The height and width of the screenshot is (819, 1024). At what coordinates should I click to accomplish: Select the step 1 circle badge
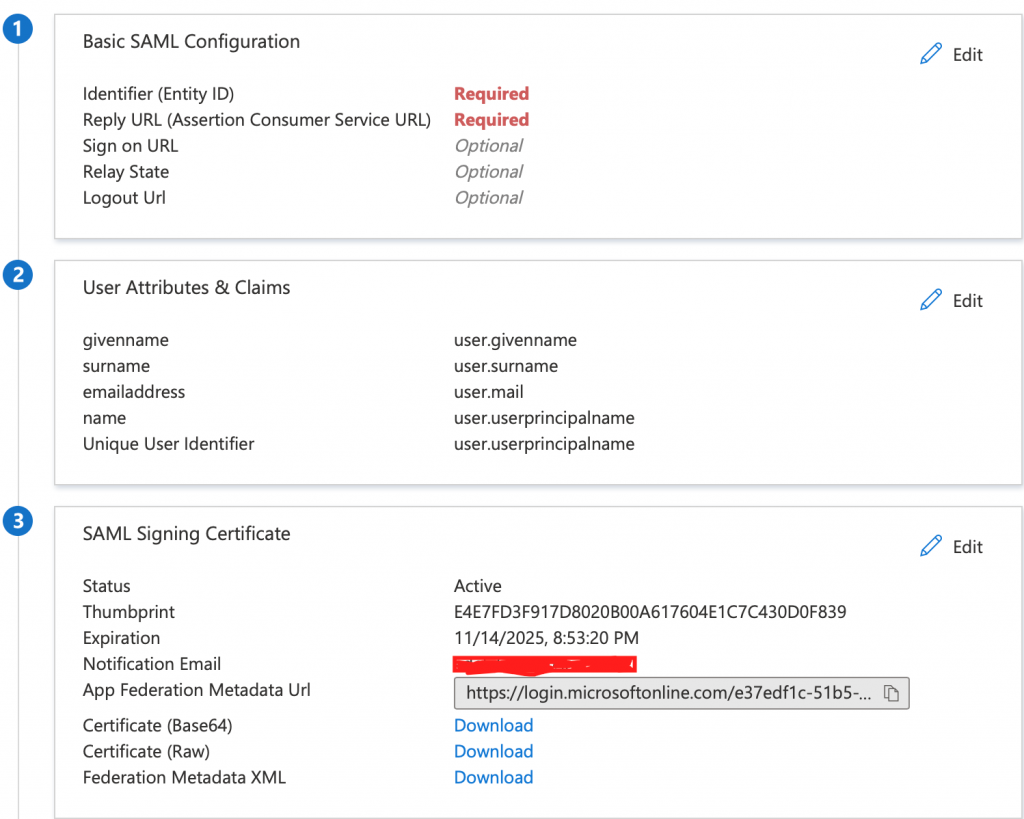coord(17,28)
